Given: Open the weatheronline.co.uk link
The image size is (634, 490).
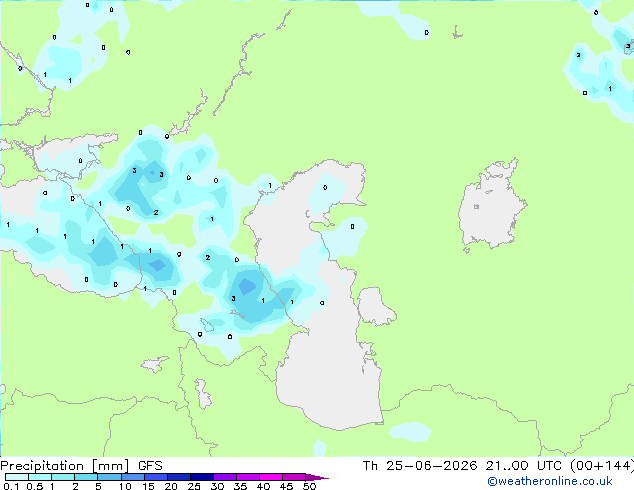Looking at the screenshot, I should point(550,481).
